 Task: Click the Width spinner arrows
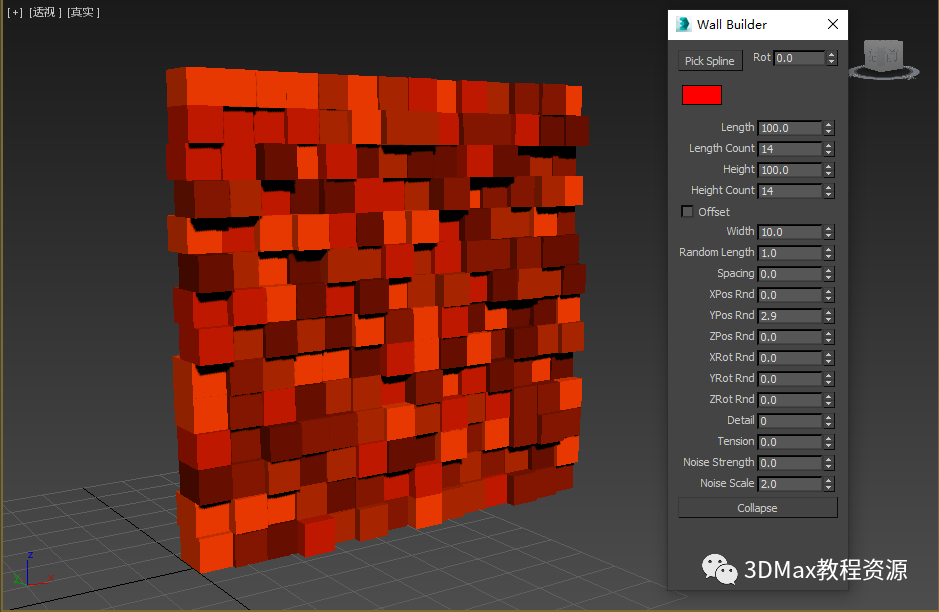[829, 232]
